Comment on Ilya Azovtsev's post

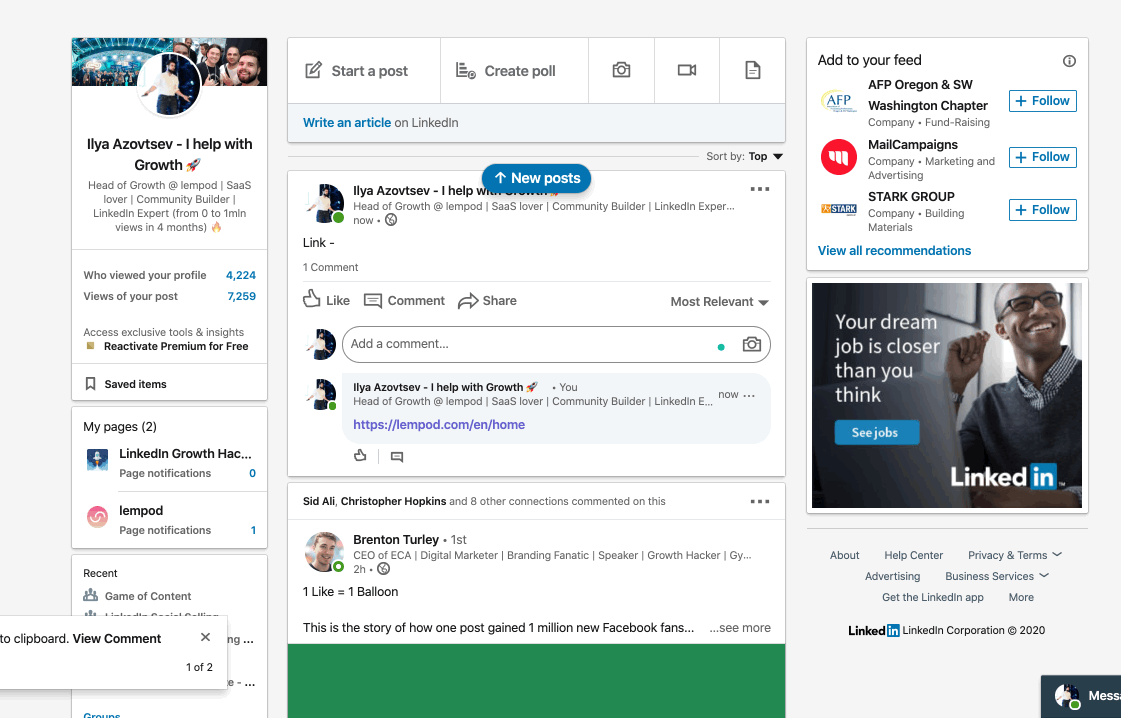(x=404, y=300)
